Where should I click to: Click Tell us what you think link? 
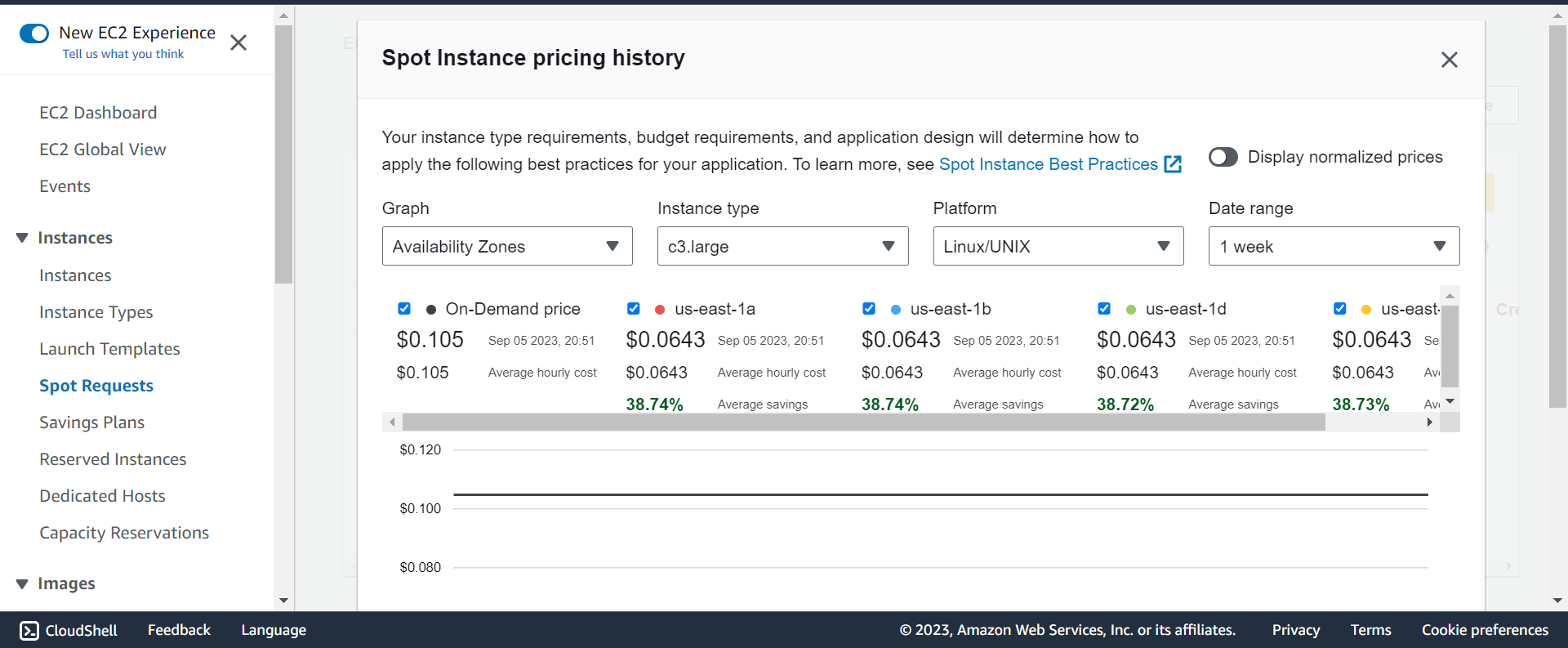tap(123, 54)
